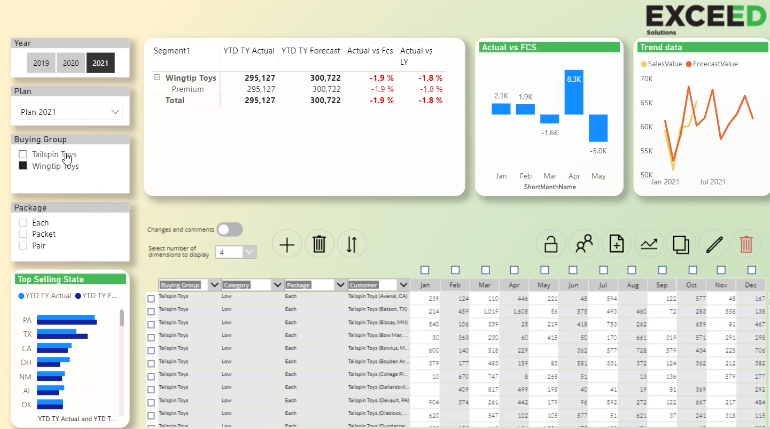Click the Total row label in the summary table
Viewport: 770px width, 429px height.
174,100
